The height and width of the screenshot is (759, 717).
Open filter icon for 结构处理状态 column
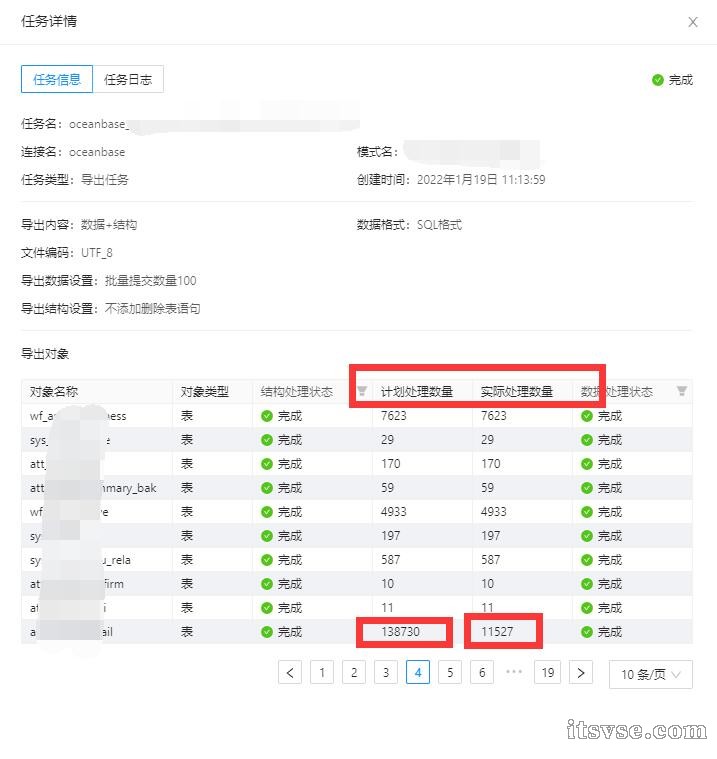362,391
